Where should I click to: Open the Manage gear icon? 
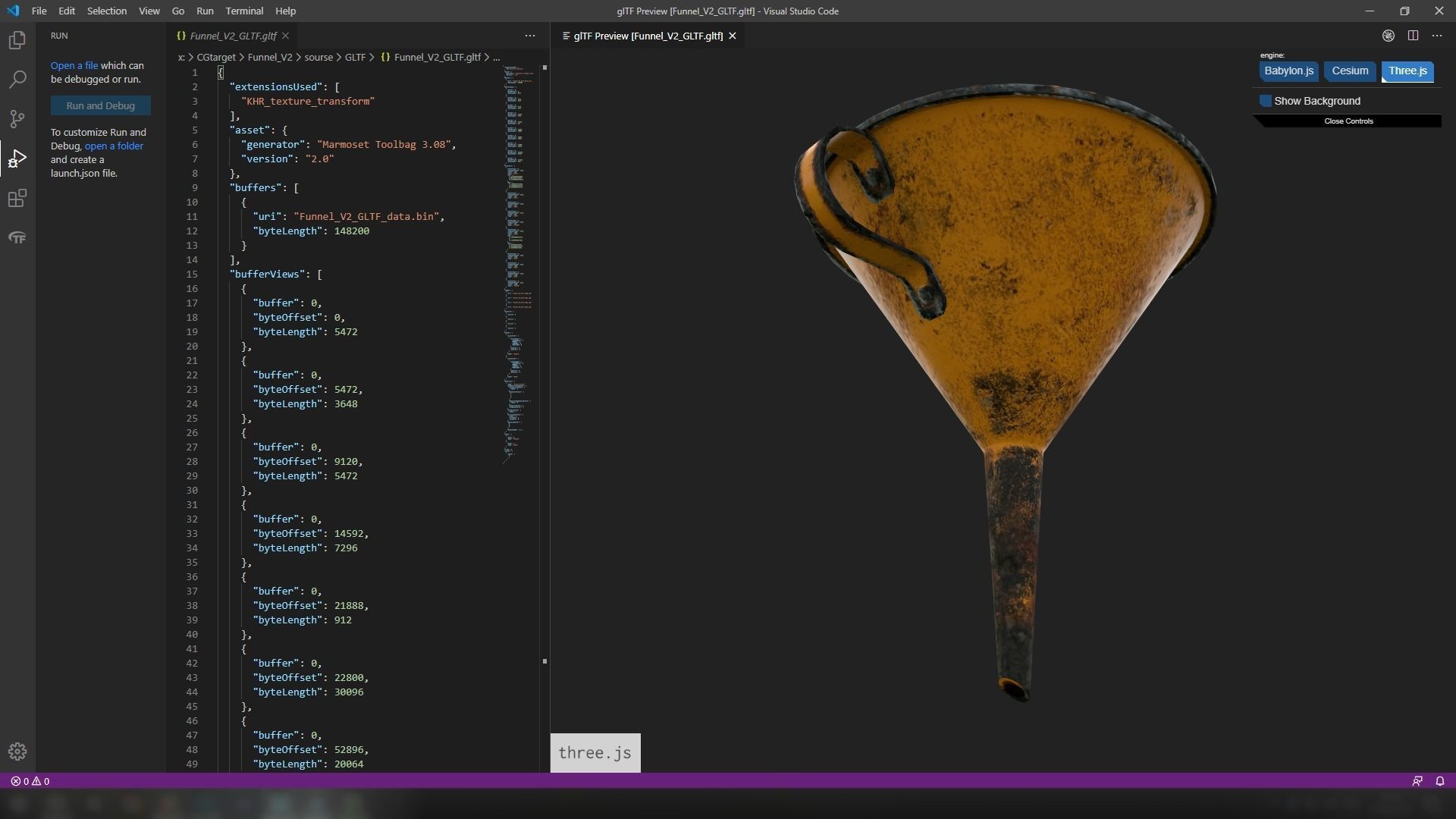[17, 752]
